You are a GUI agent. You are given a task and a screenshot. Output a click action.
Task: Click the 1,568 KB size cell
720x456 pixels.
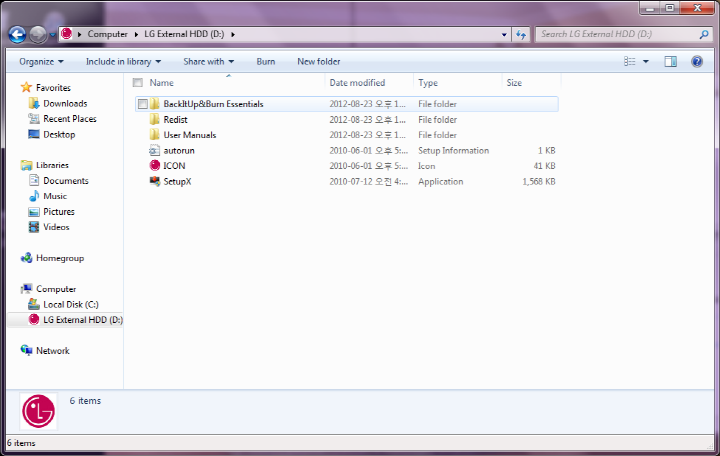pyautogui.click(x=539, y=182)
